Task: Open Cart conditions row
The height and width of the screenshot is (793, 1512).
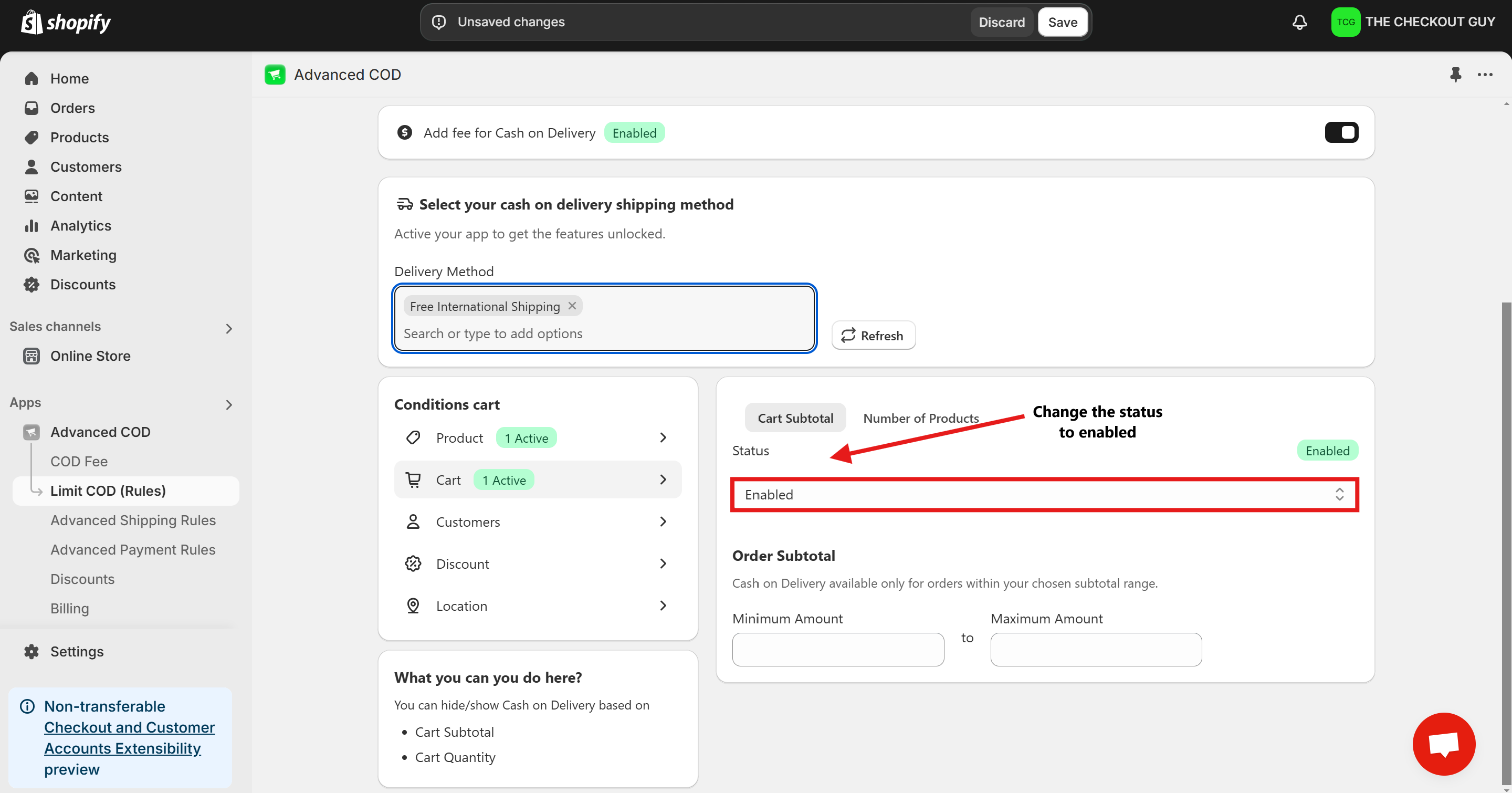Action: pyautogui.click(x=538, y=479)
